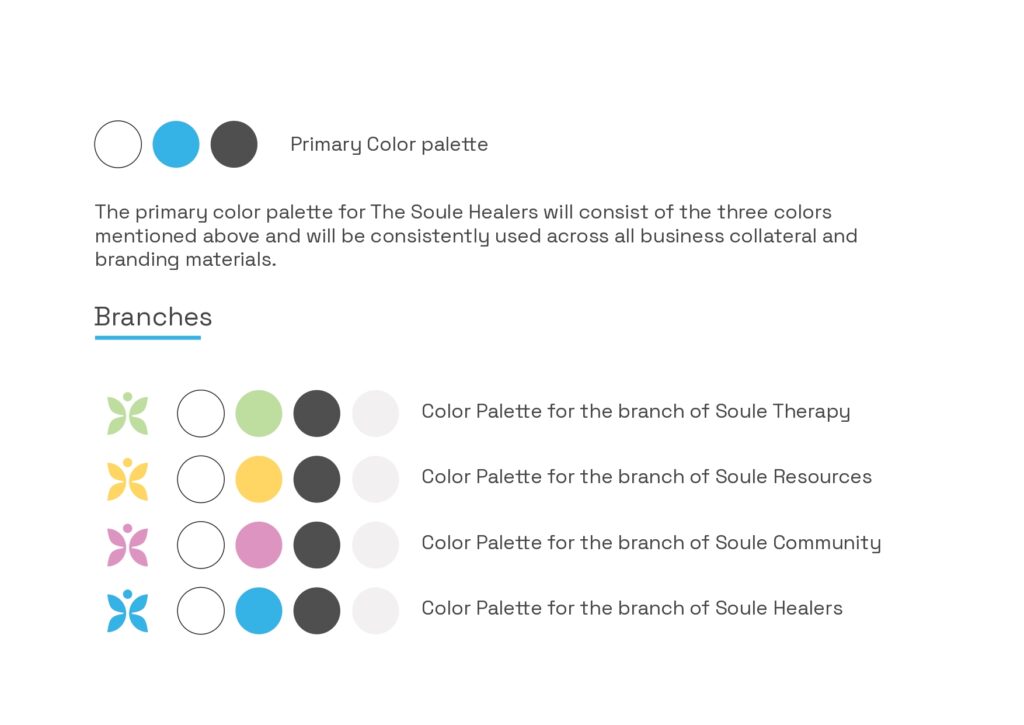Click the green Soule Therapy butterfly logo
Image resolution: width=1024 pixels, height=725 pixels.
click(127, 413)
